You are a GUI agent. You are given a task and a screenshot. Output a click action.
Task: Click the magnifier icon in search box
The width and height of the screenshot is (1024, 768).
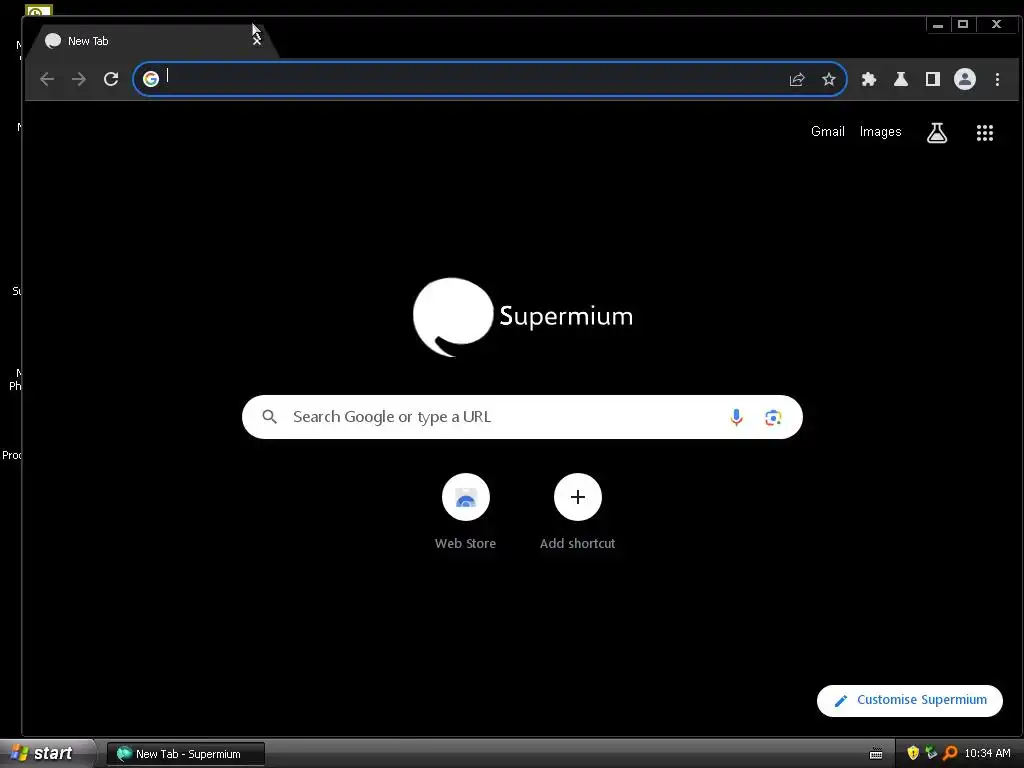[269, 417]
